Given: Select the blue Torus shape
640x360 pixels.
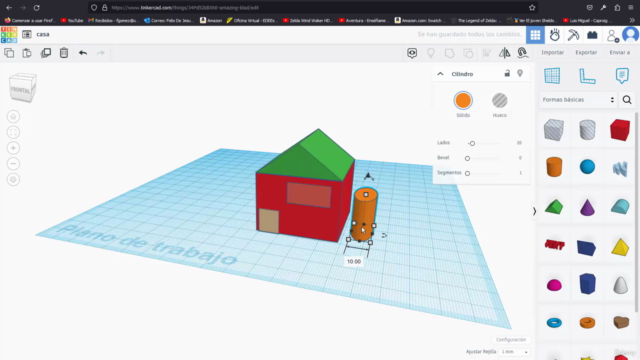Looking at the screenshot, I should pyautogui.click(x=554, y=323).
